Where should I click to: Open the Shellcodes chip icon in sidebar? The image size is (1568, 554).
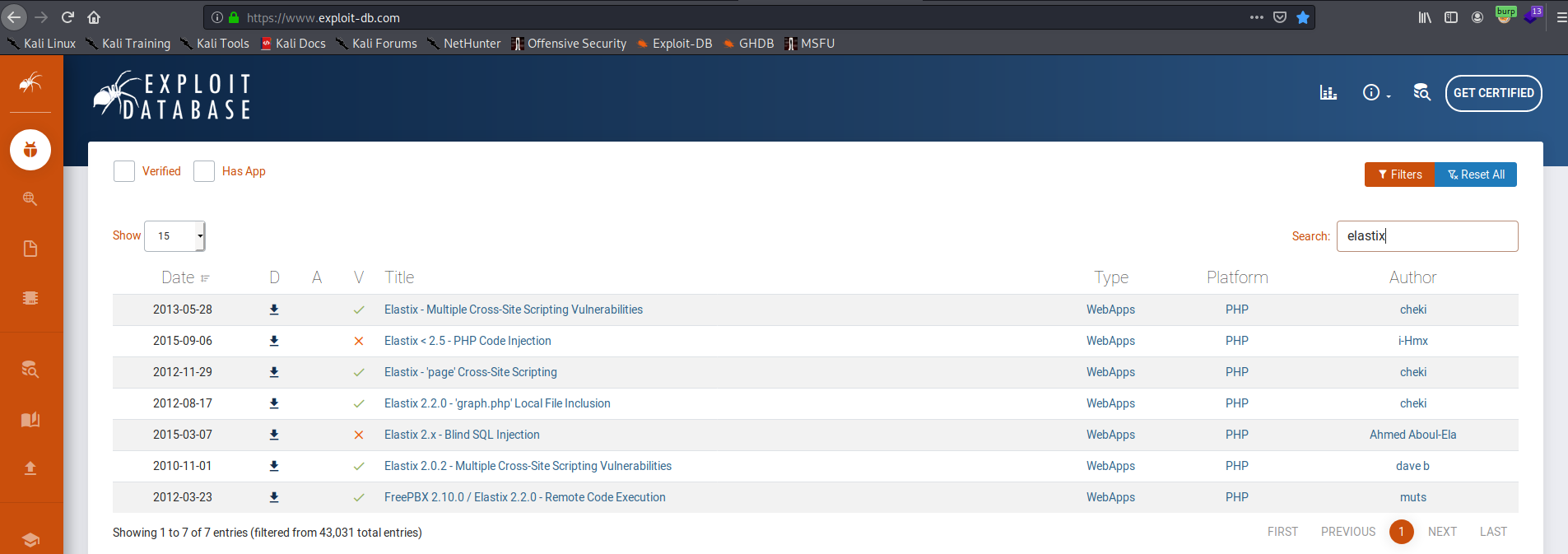30,298
